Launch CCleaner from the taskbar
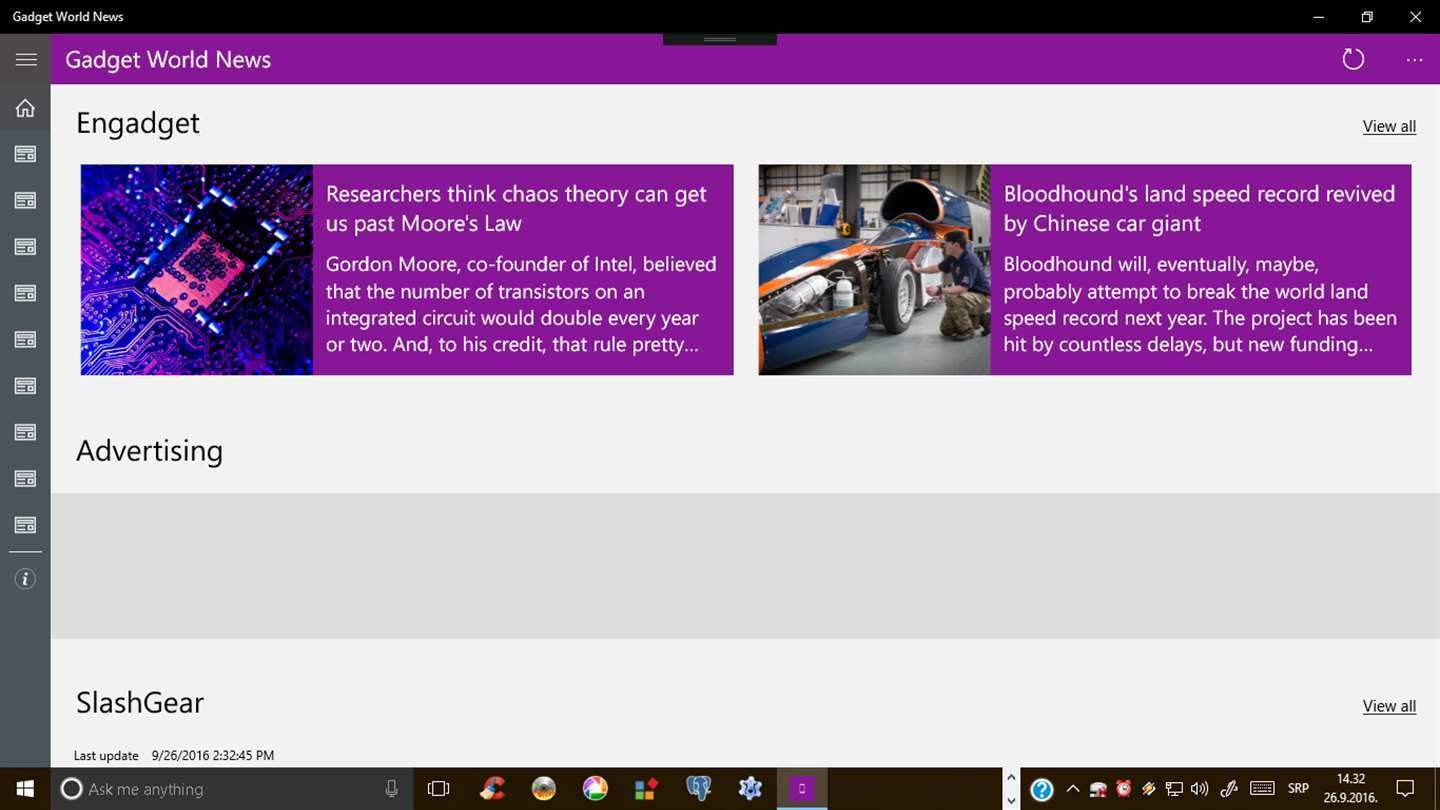Screen dimensions: 1440x810 [491, 788]
